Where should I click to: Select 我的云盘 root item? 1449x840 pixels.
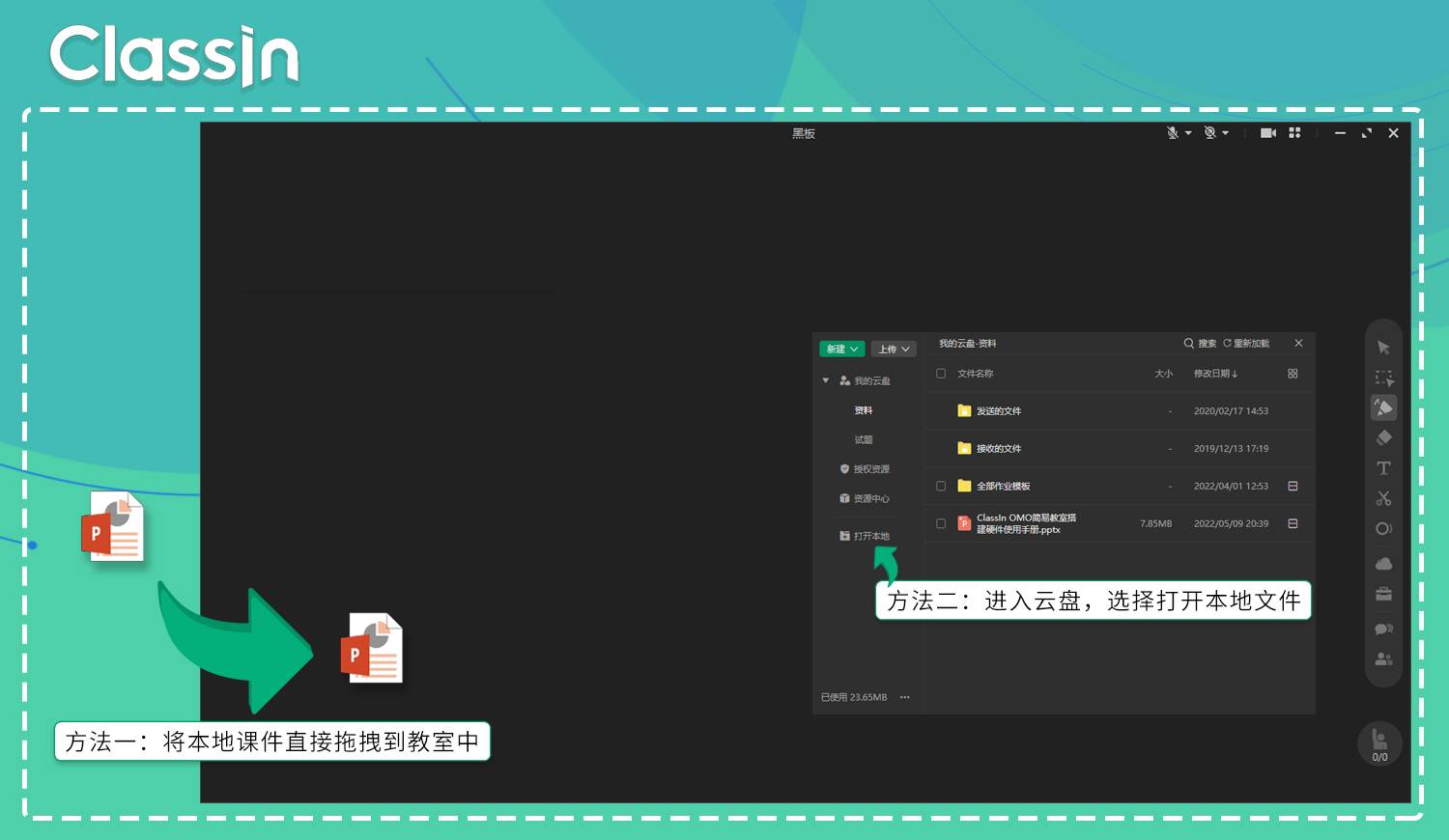pos(865,380)
